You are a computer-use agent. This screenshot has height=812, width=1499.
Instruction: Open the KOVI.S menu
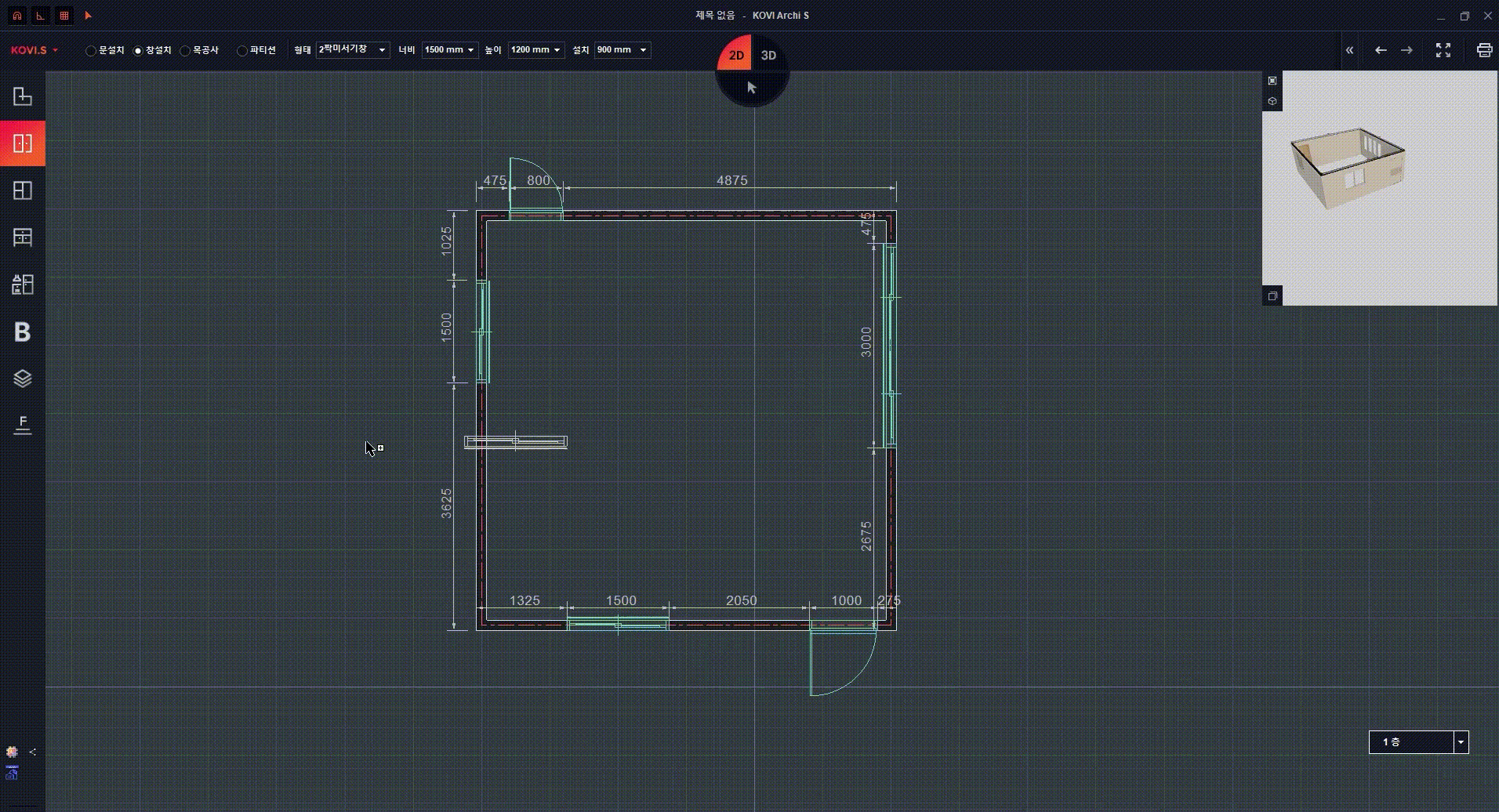(34, 50)
